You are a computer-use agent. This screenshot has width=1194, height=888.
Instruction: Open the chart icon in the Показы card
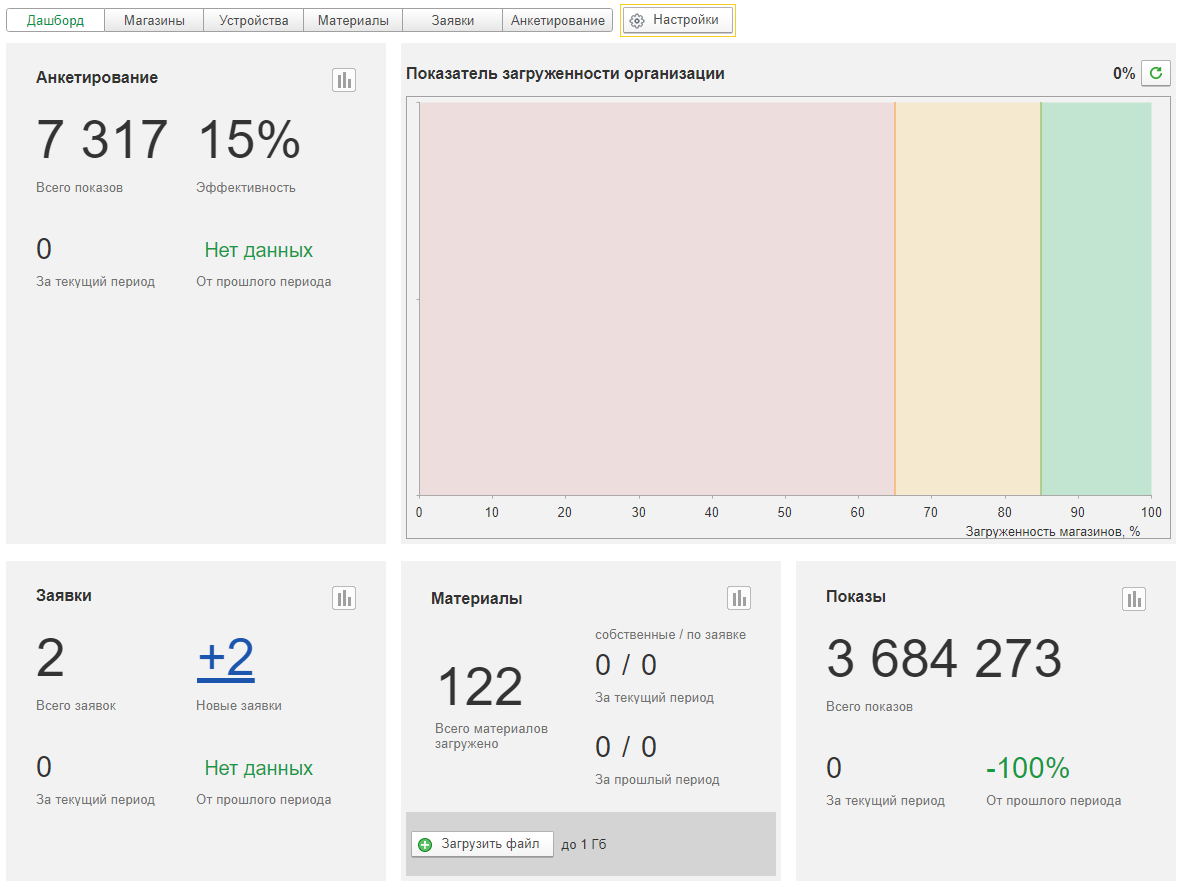coord(1134,599)
